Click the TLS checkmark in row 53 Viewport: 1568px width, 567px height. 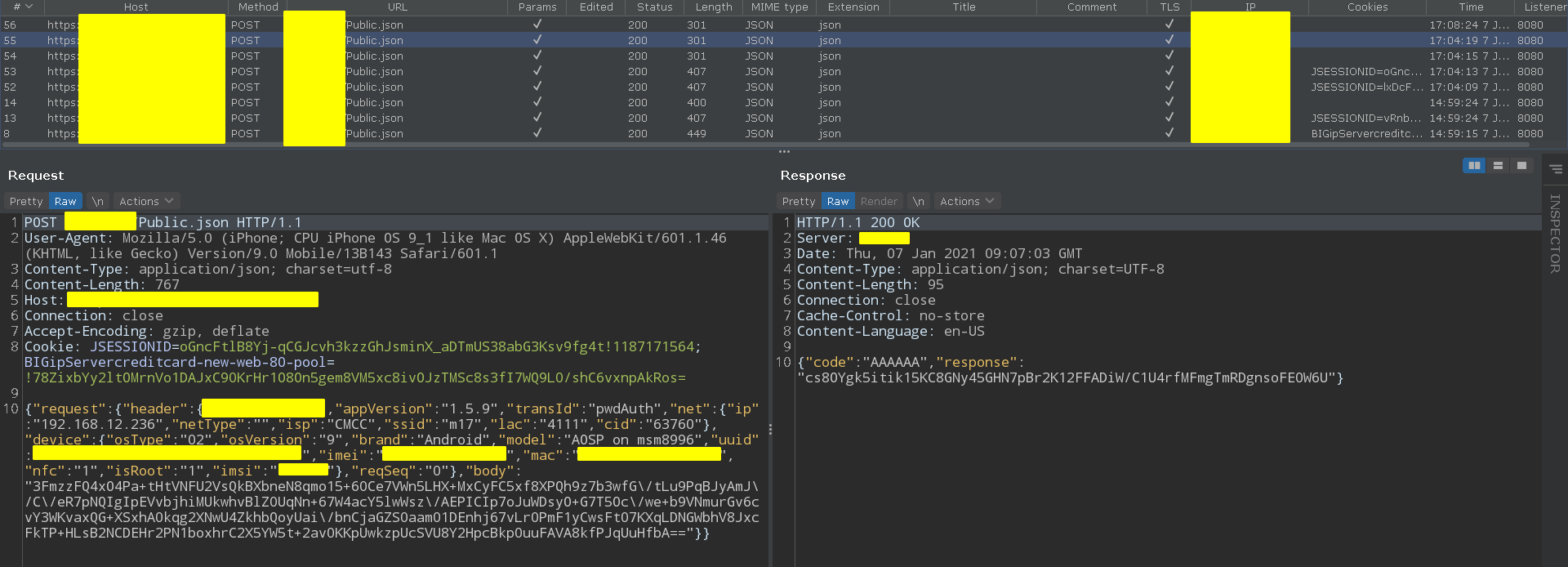pos(1169,71)
